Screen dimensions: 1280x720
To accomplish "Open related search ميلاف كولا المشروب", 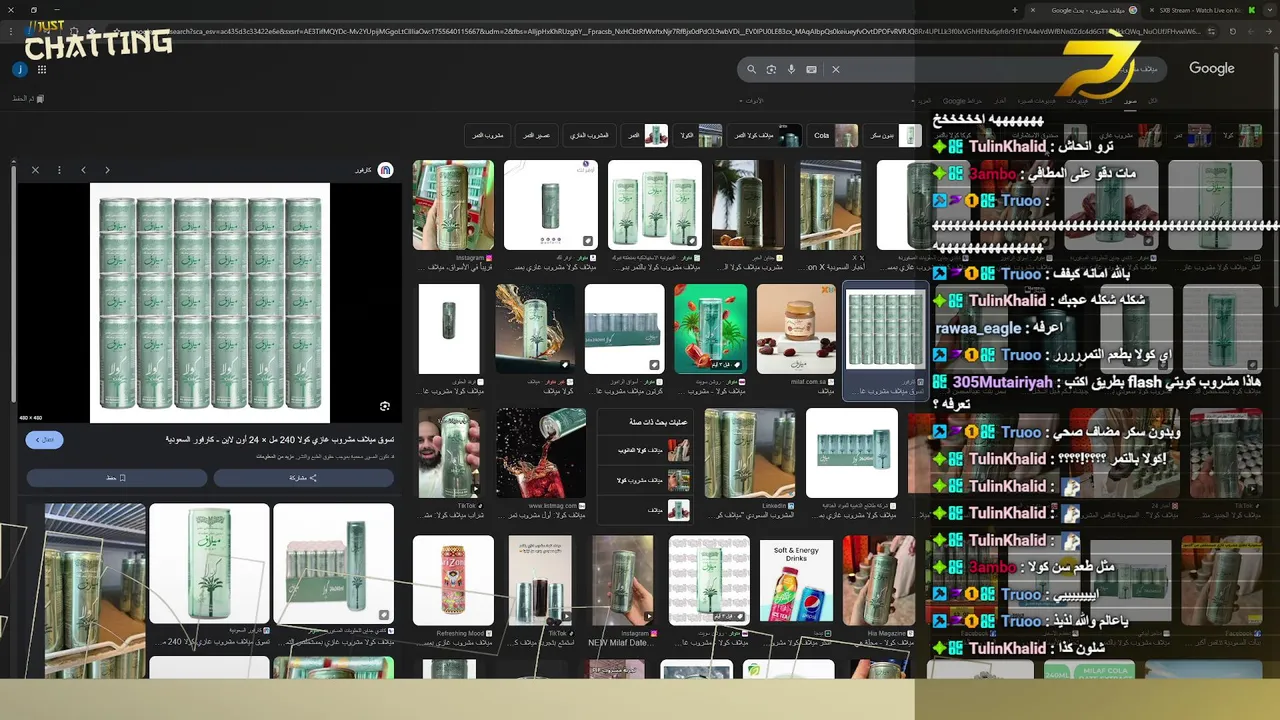I will point(646,451).
